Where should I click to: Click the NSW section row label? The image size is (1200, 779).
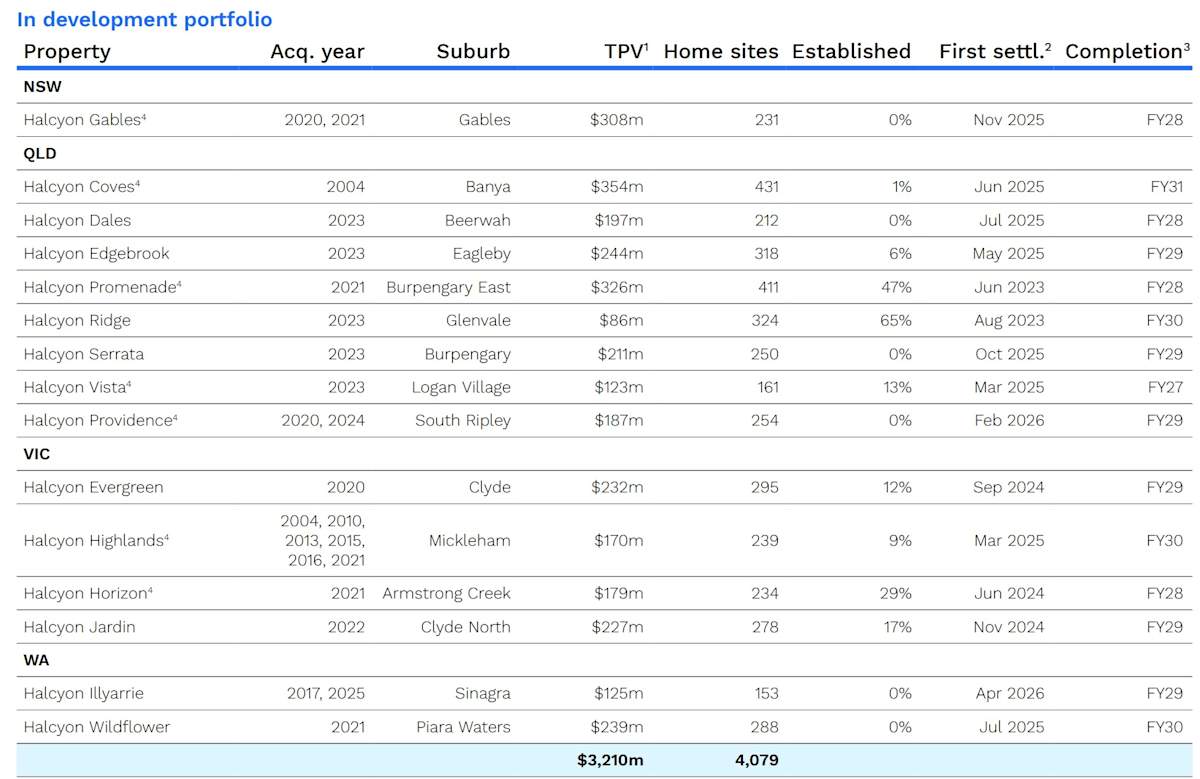tap(42, 87)
